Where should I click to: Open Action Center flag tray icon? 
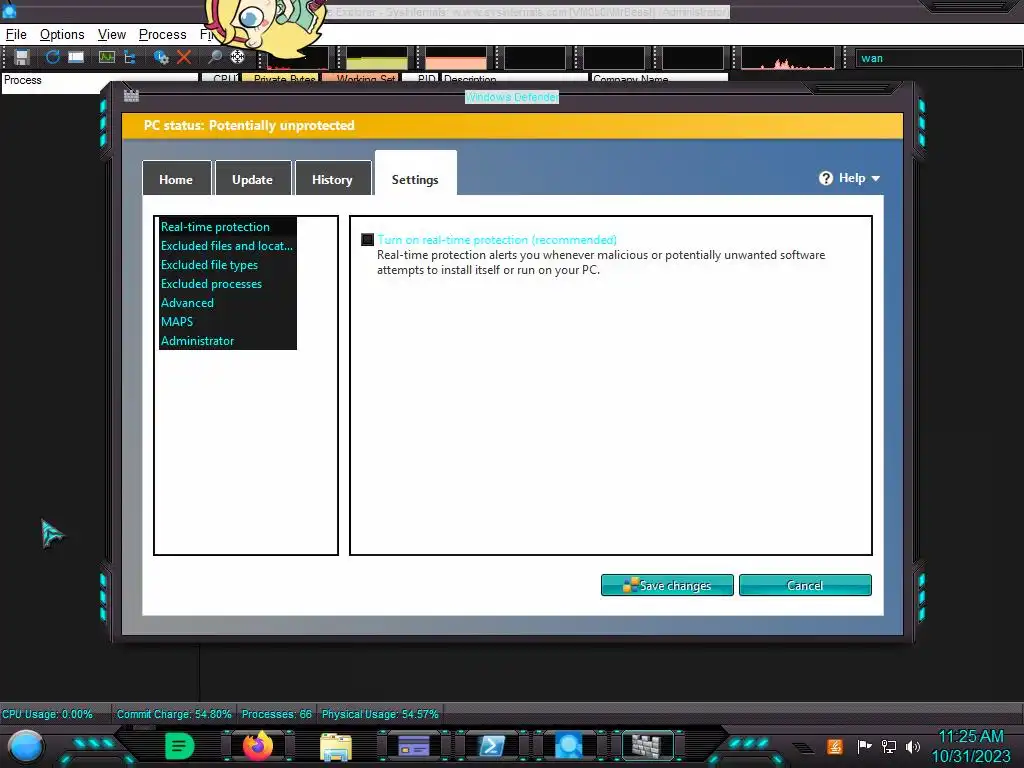[x=864, y=746]
